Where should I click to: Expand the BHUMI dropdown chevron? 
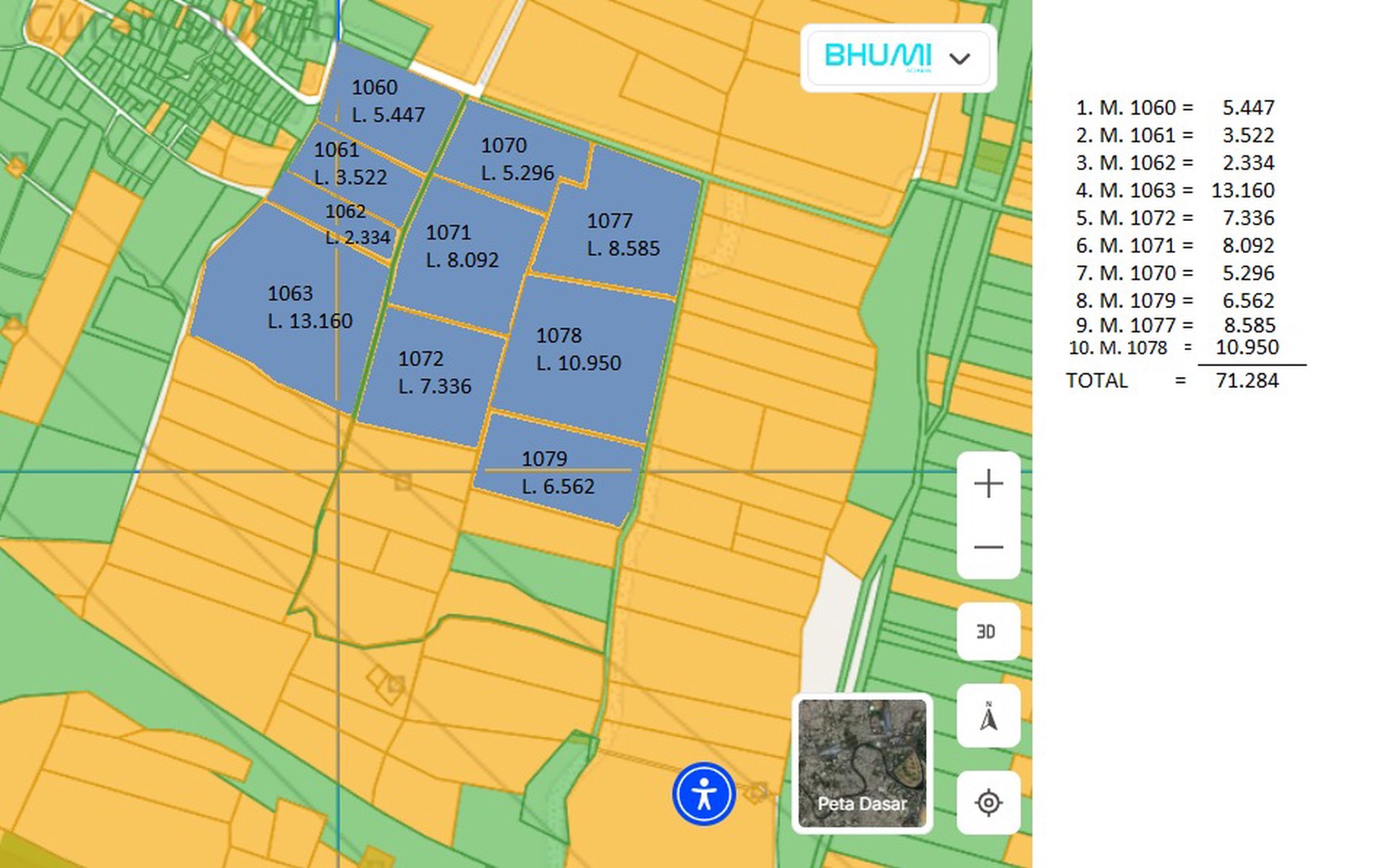tap(959, 59)
